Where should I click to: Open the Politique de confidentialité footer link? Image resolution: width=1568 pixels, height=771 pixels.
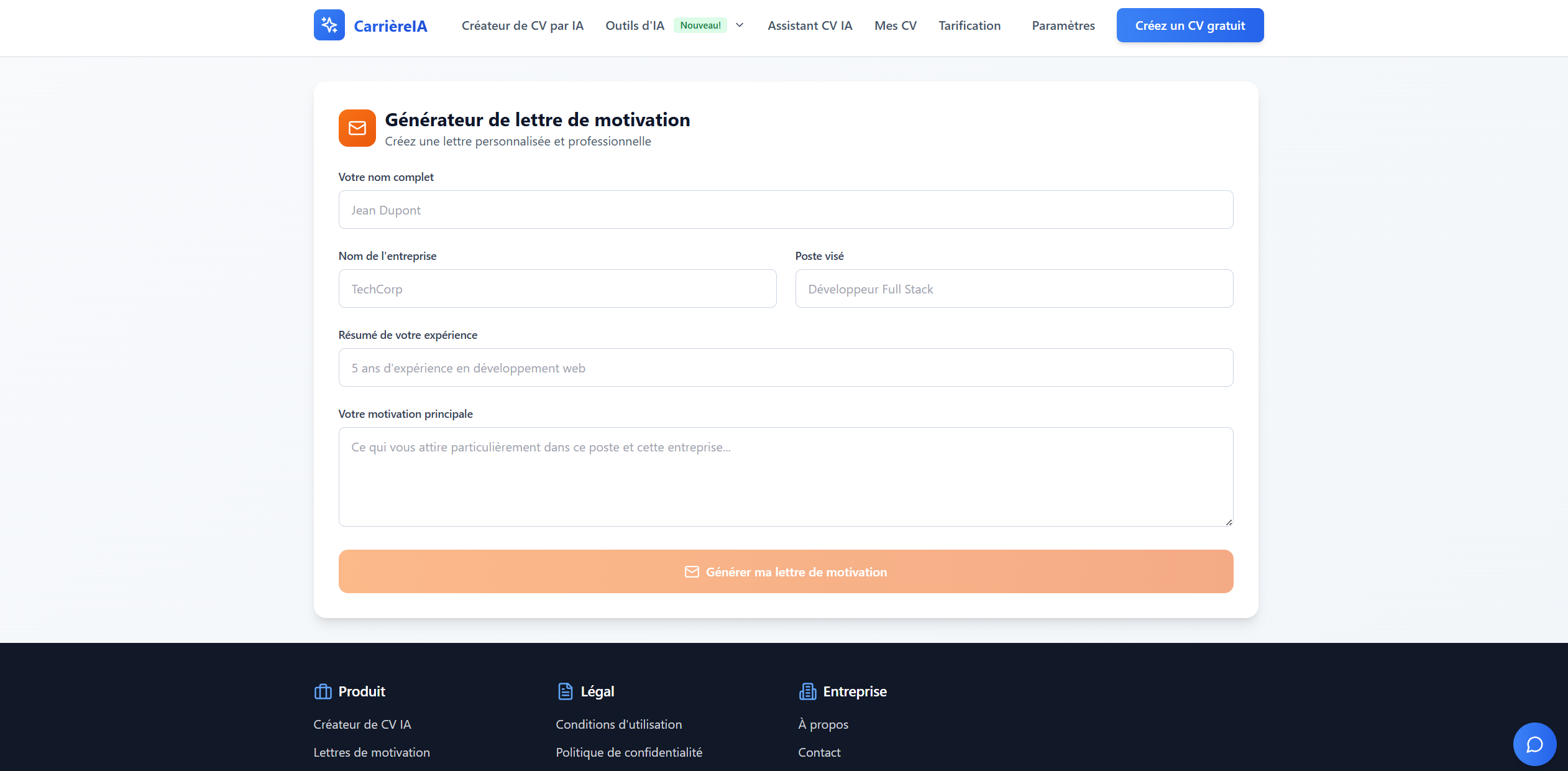(628, 752)
